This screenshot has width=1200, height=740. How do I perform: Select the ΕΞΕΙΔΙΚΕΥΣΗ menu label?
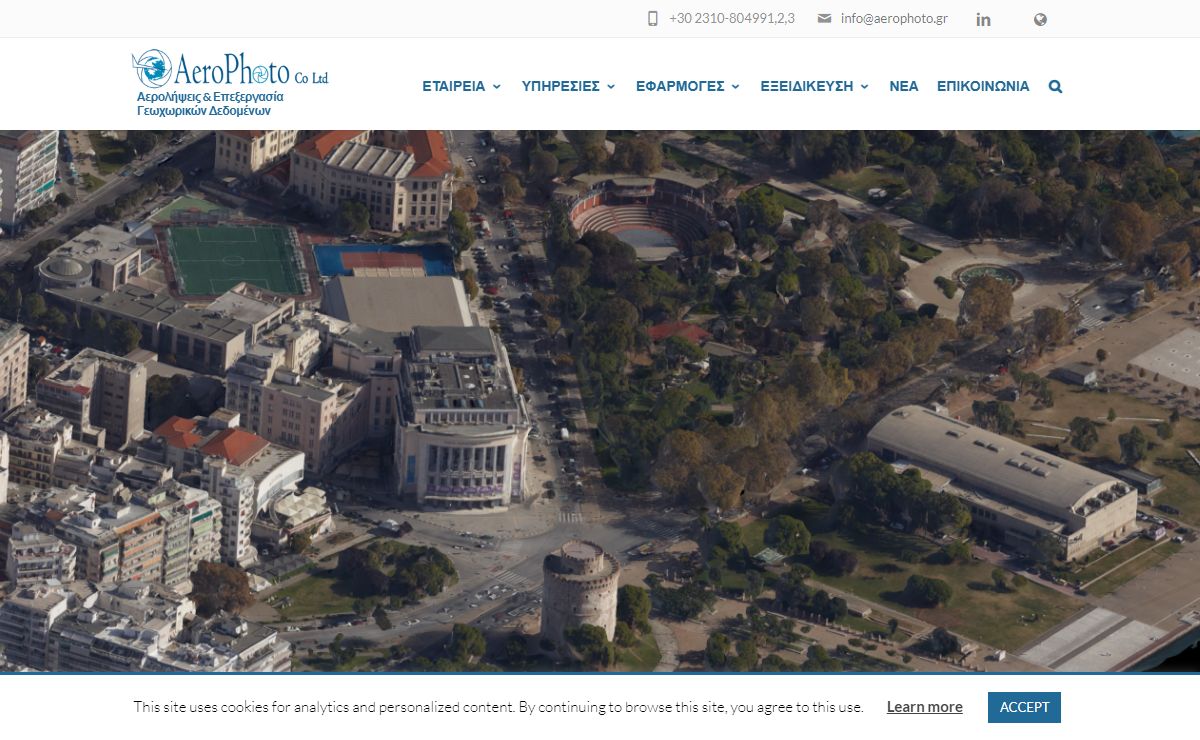tap(806, 87)
